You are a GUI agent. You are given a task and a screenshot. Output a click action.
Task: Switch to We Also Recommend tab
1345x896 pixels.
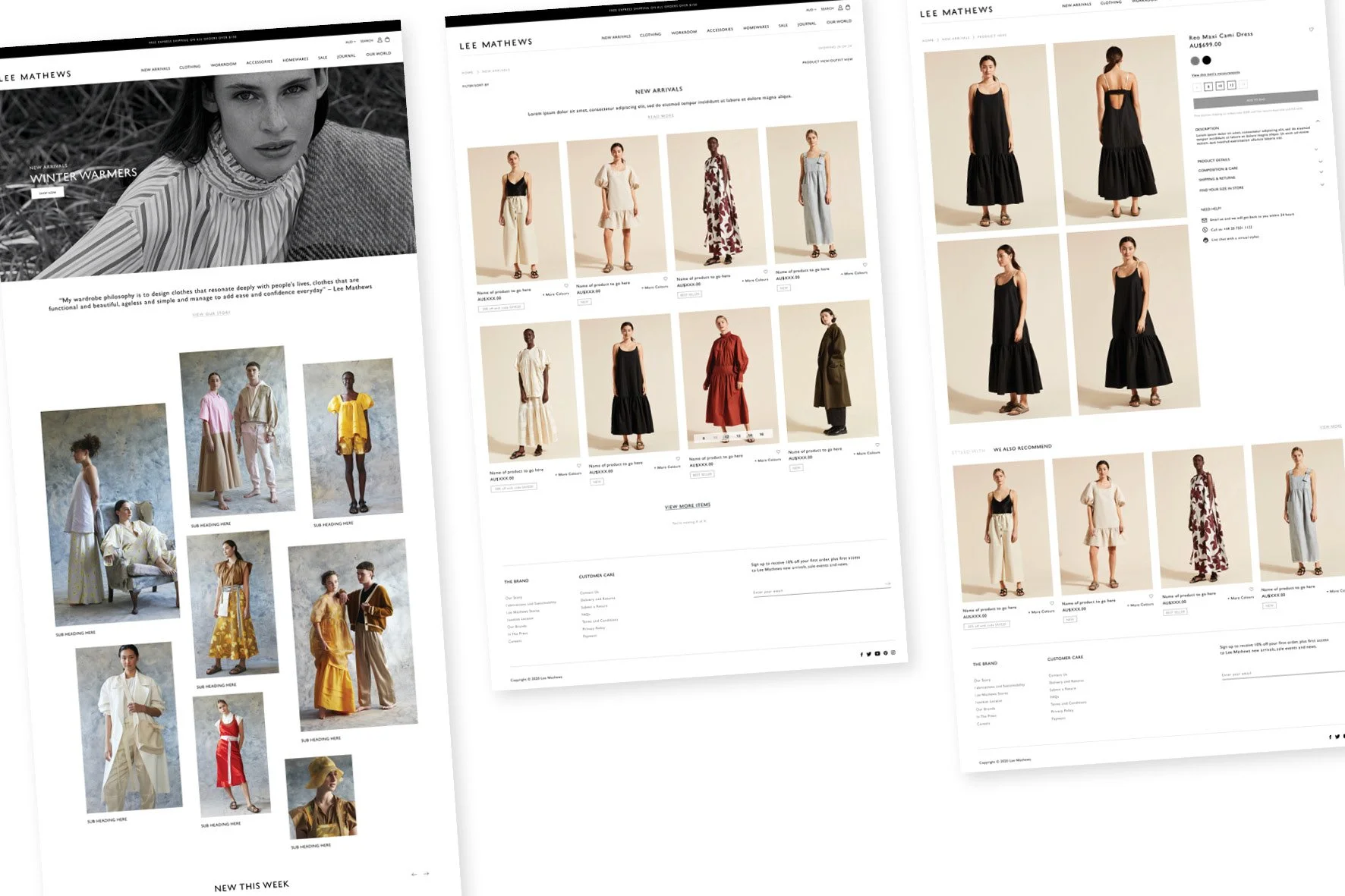(x=1022, y=448)
